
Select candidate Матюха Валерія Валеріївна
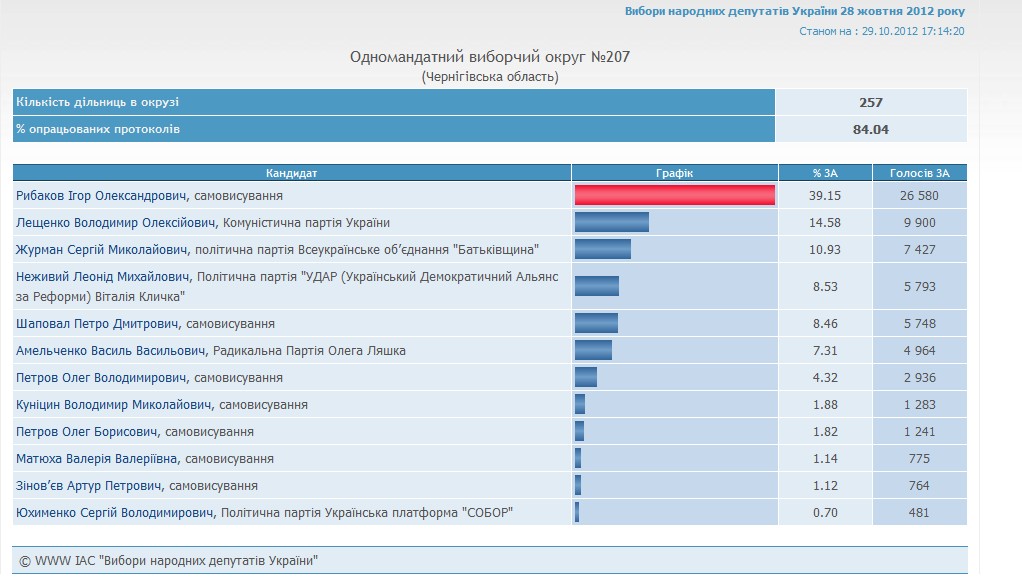[97, 459]
